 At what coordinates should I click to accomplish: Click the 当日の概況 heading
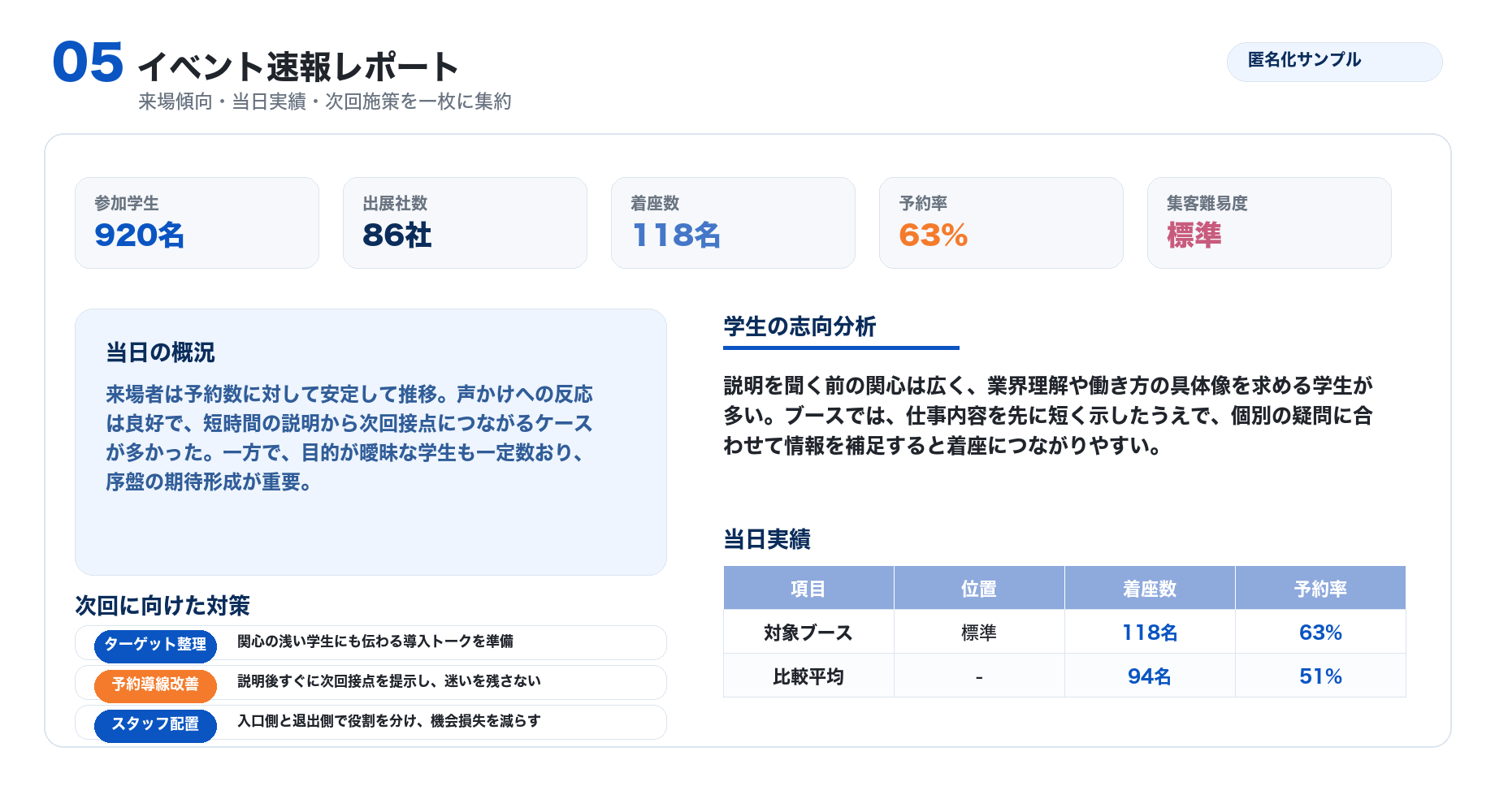tap(160, 352)
